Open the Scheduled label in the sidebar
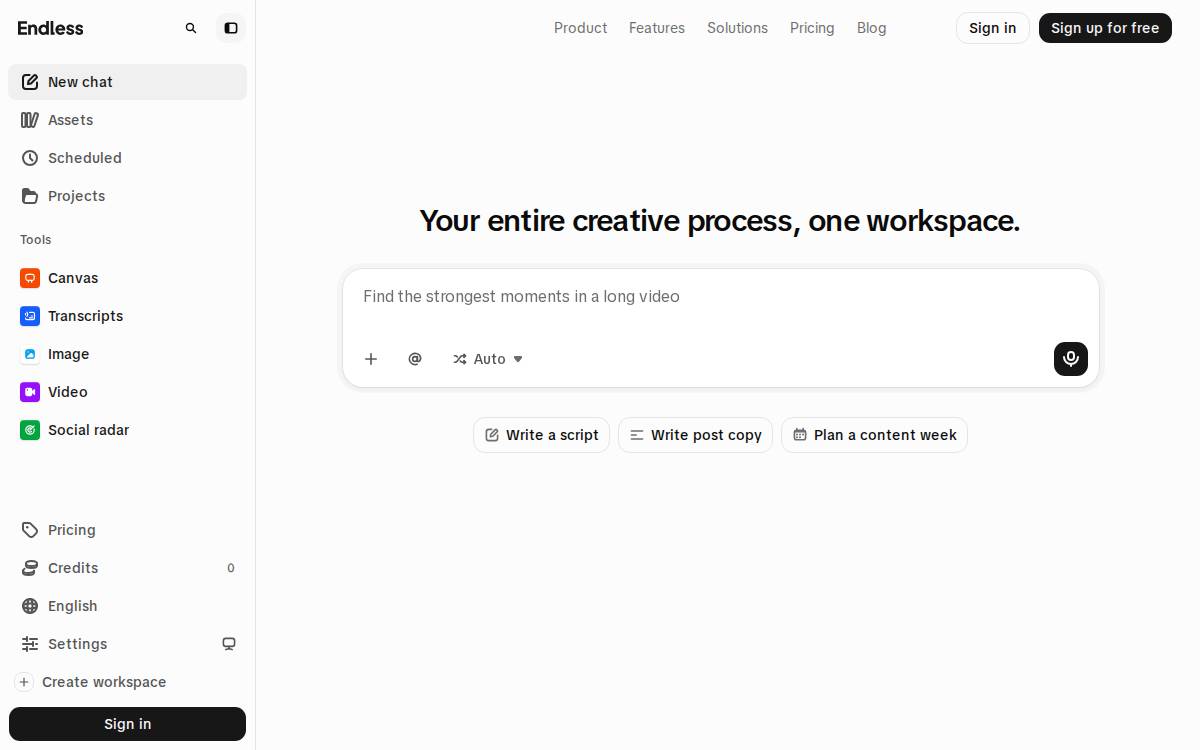The width and height of the screenshot is (1200, 750). (85, 158)
